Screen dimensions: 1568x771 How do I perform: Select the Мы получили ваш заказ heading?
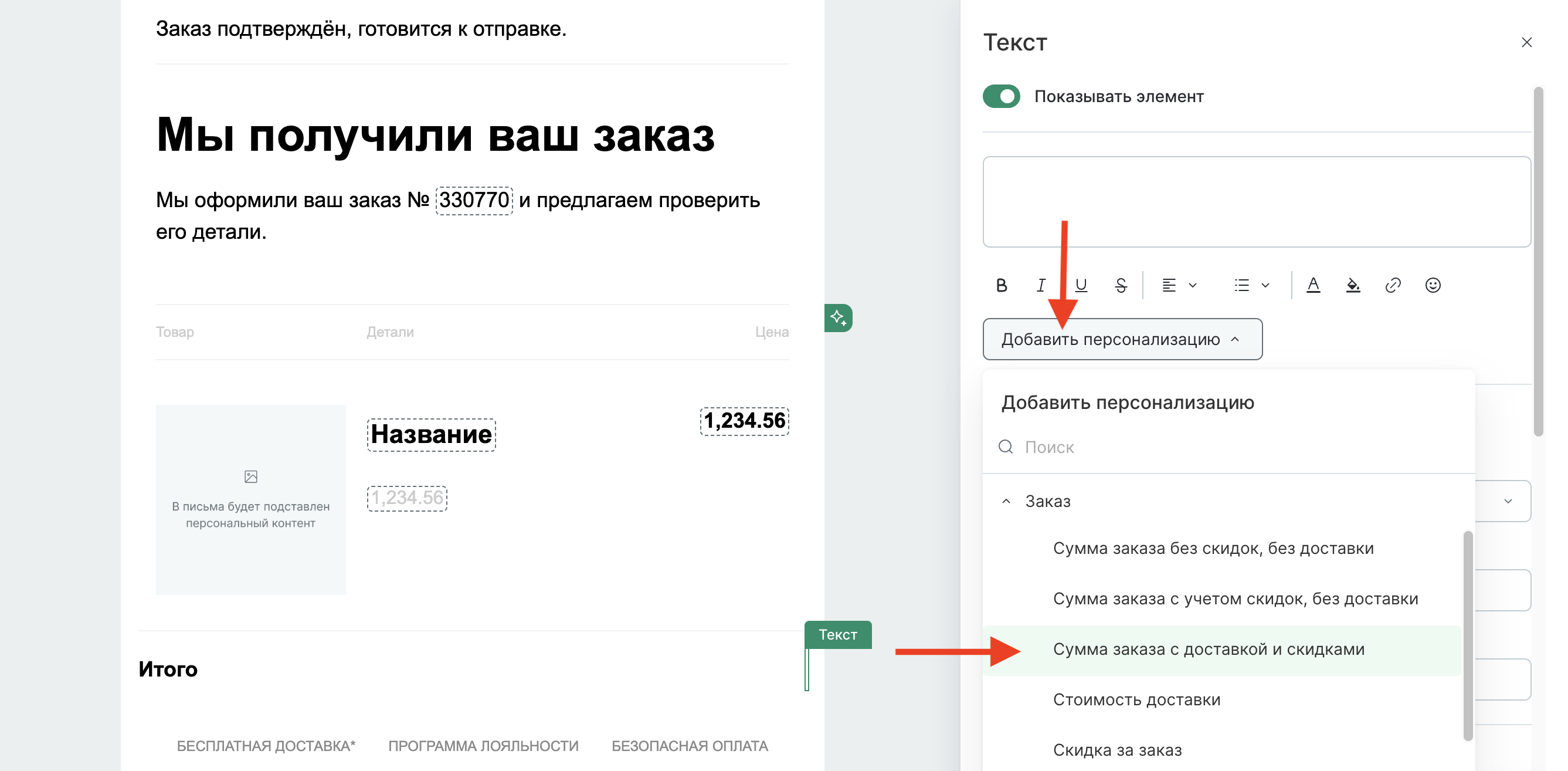(x=435, y=134)
